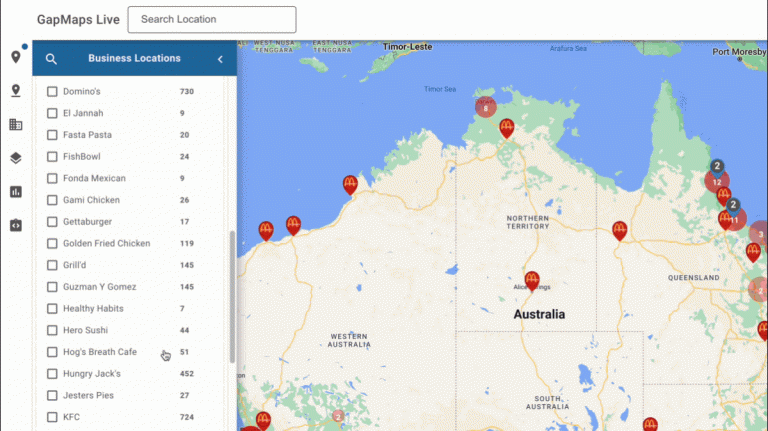Open the buildings sidebar icon
This screenshot has height=431, width=768.
[x=15, y=125]
